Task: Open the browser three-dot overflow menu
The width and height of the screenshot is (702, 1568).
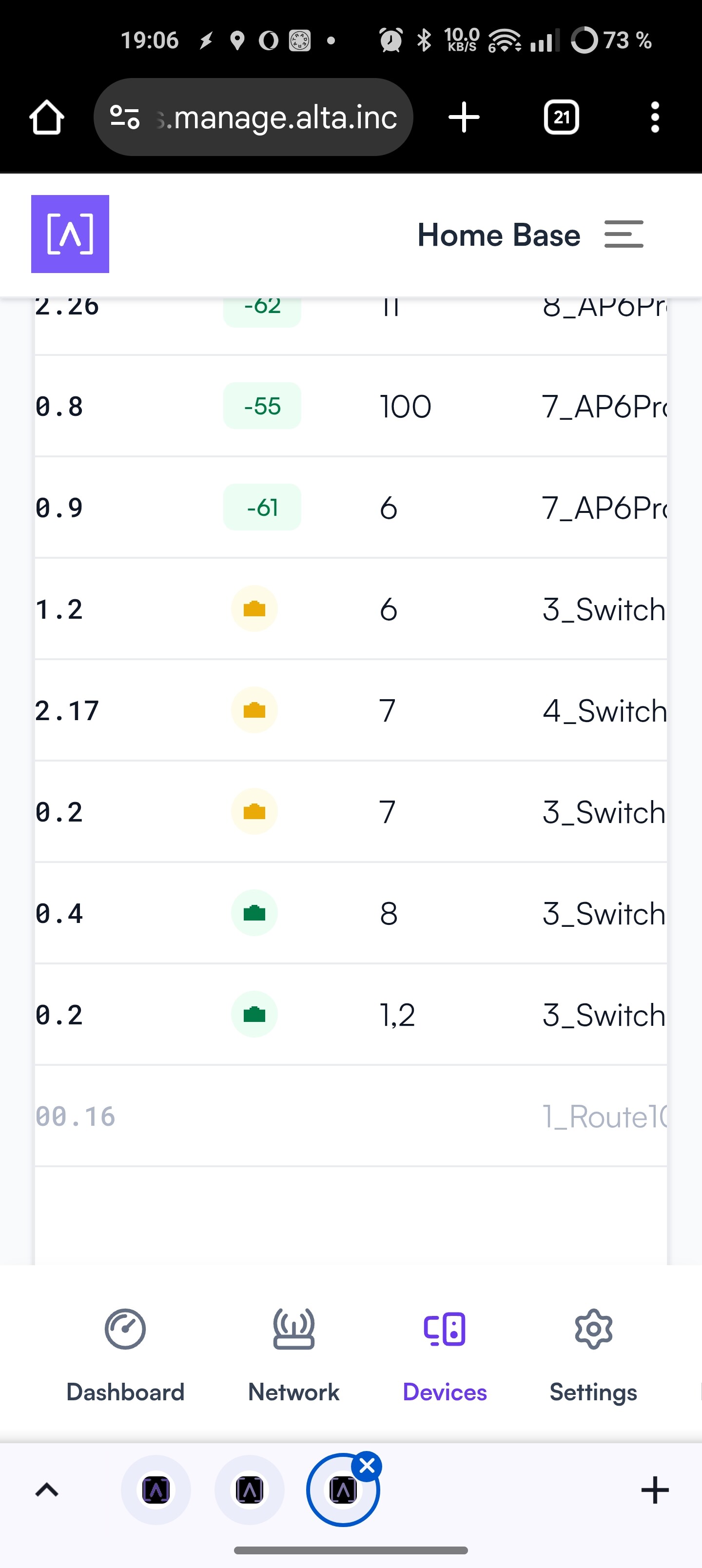Action: (655, 117)
